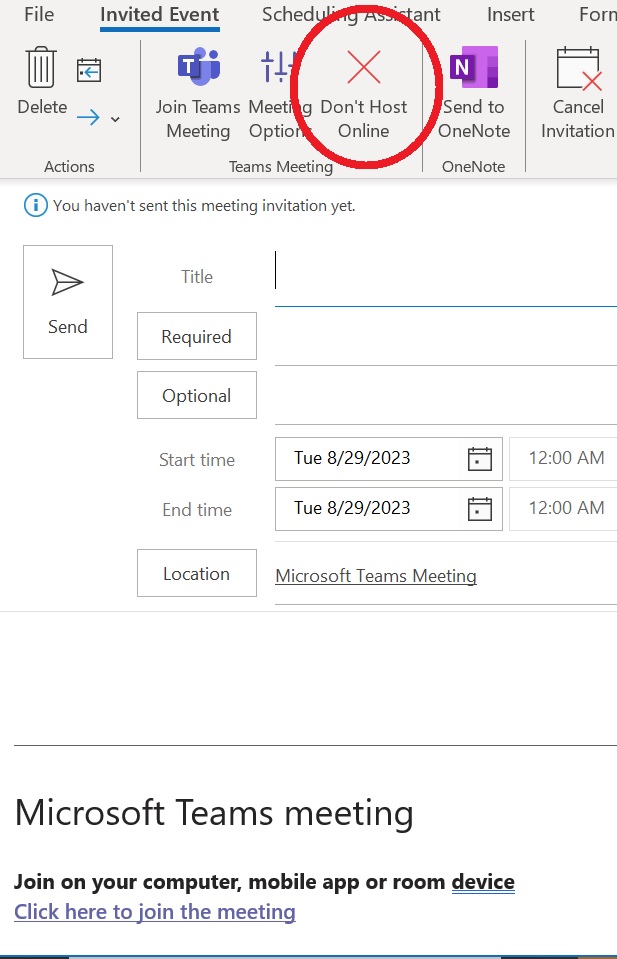Click Don't Host Online button
Screen dimensions: 617x959
(364, 95)
